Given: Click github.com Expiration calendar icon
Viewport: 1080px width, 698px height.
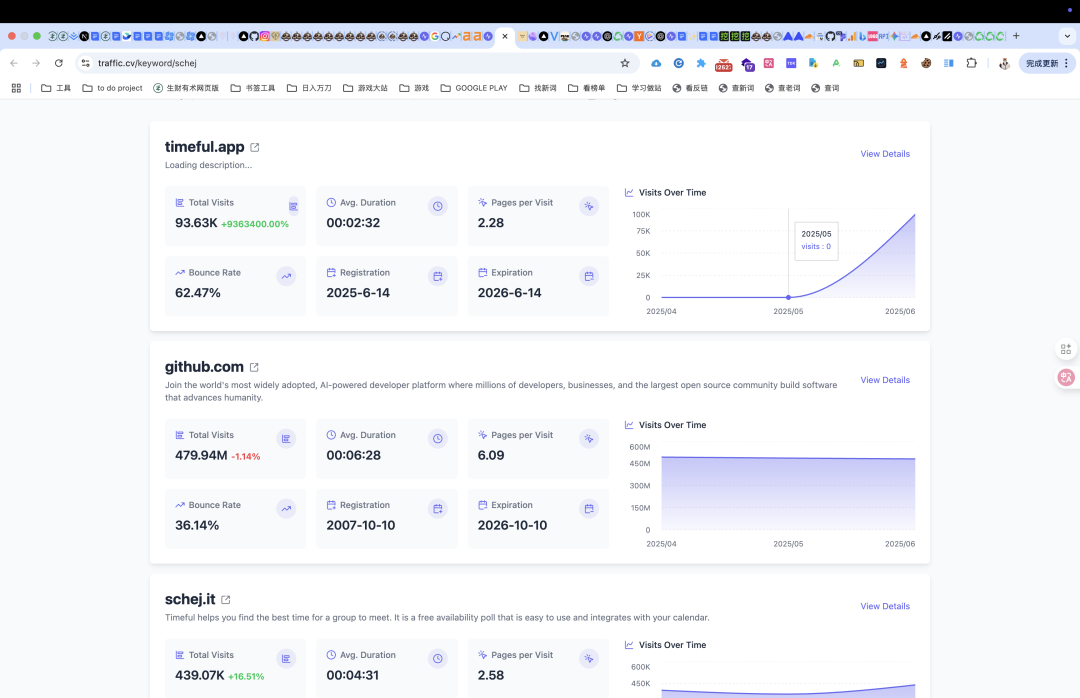Looking at the screenshot, I should [x=589, y=509].
